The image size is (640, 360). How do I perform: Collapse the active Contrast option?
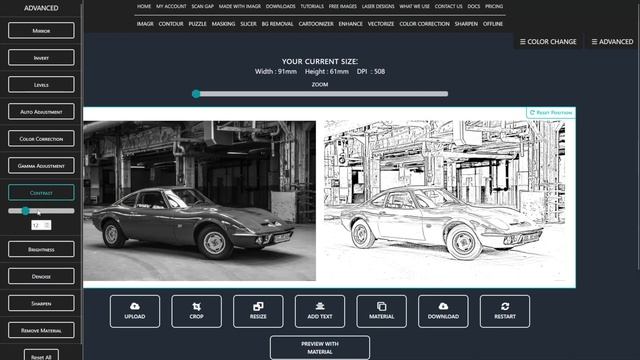coord(41,193)
